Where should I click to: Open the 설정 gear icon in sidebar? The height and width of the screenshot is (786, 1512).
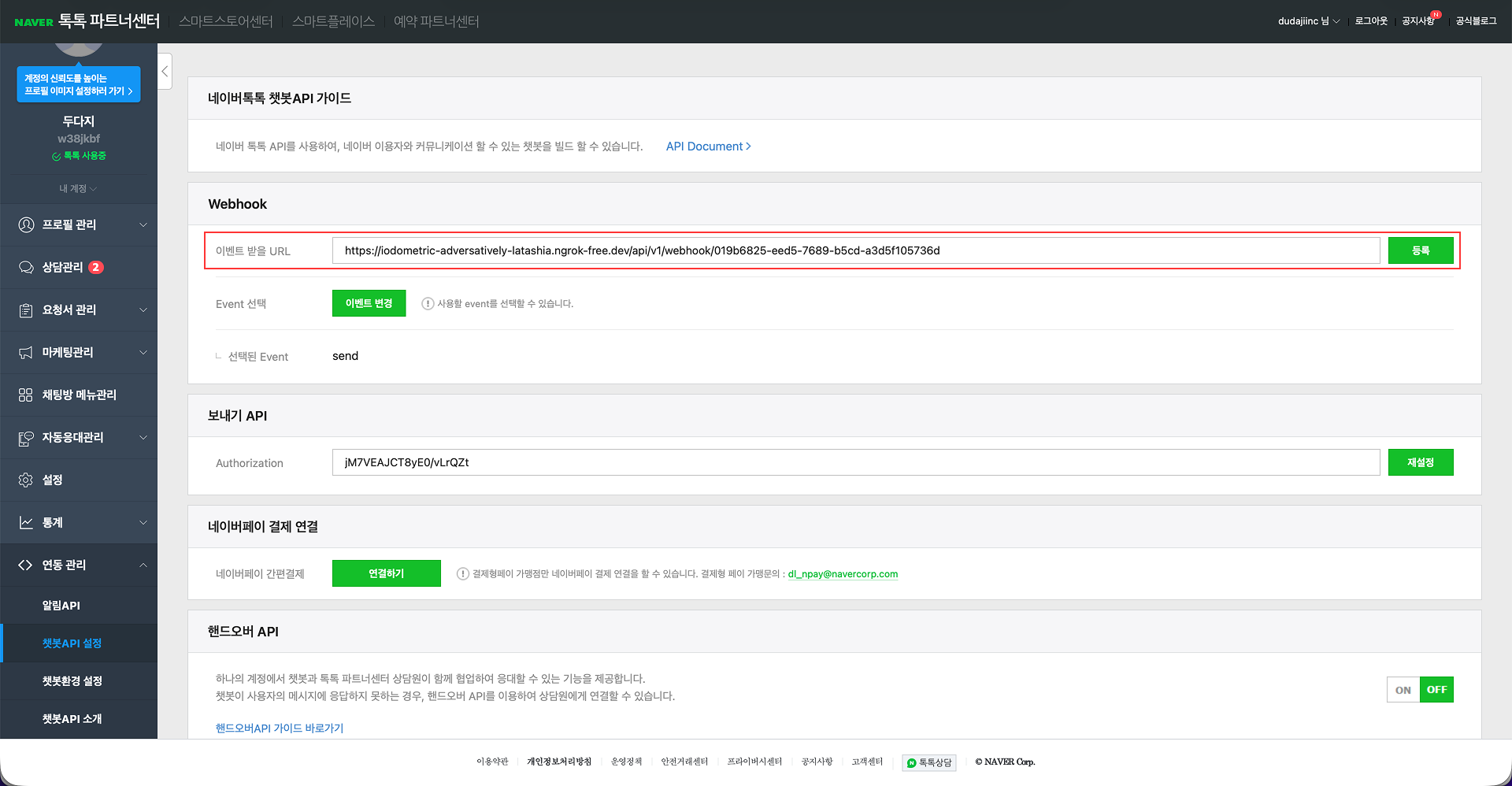pos(24,480)
